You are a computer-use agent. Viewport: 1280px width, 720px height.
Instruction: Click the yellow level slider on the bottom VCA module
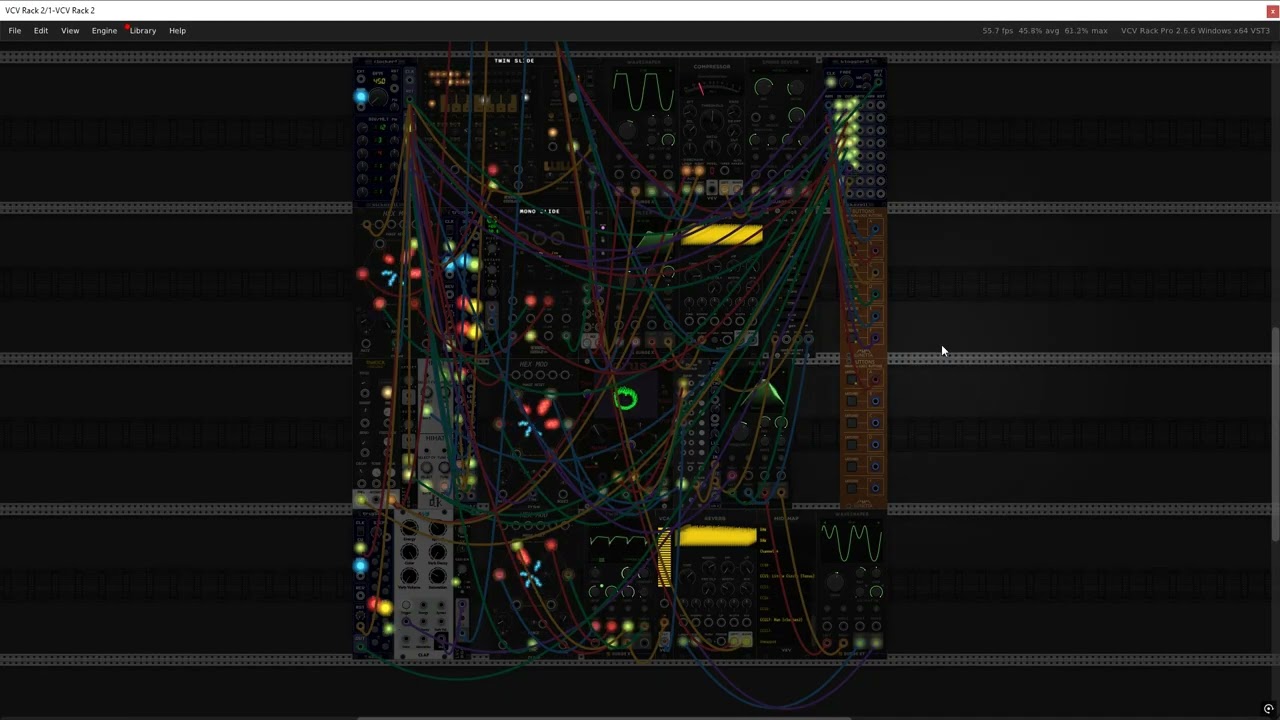(x=664, y=558)
